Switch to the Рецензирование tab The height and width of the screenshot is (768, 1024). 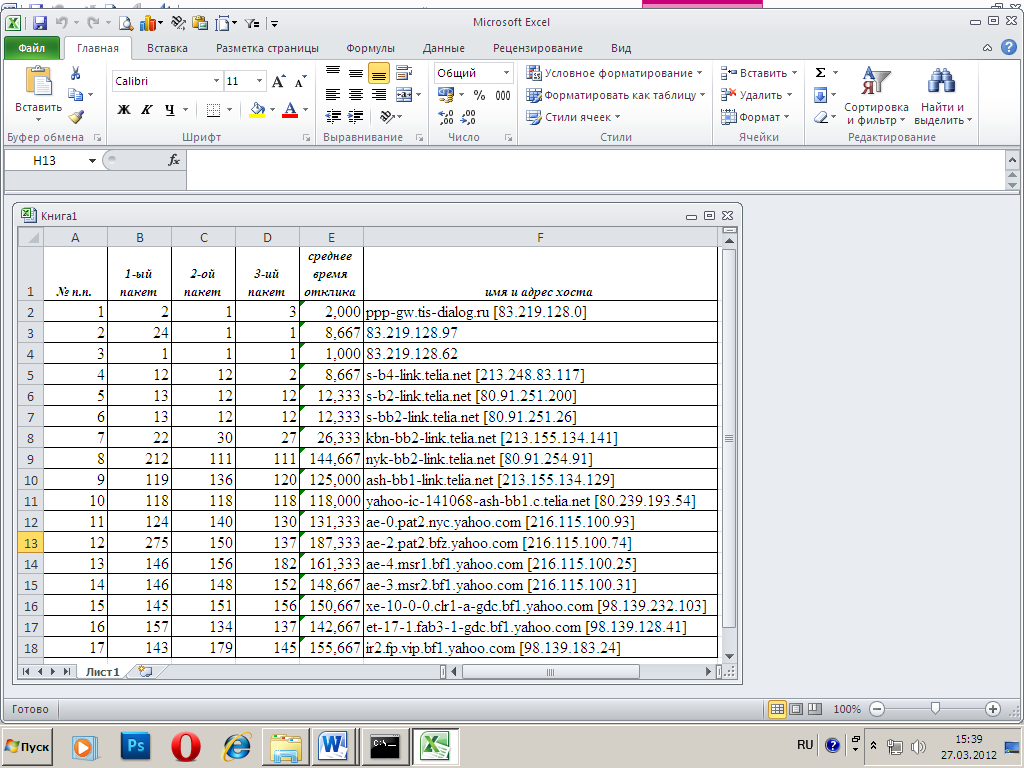point(537,48)
